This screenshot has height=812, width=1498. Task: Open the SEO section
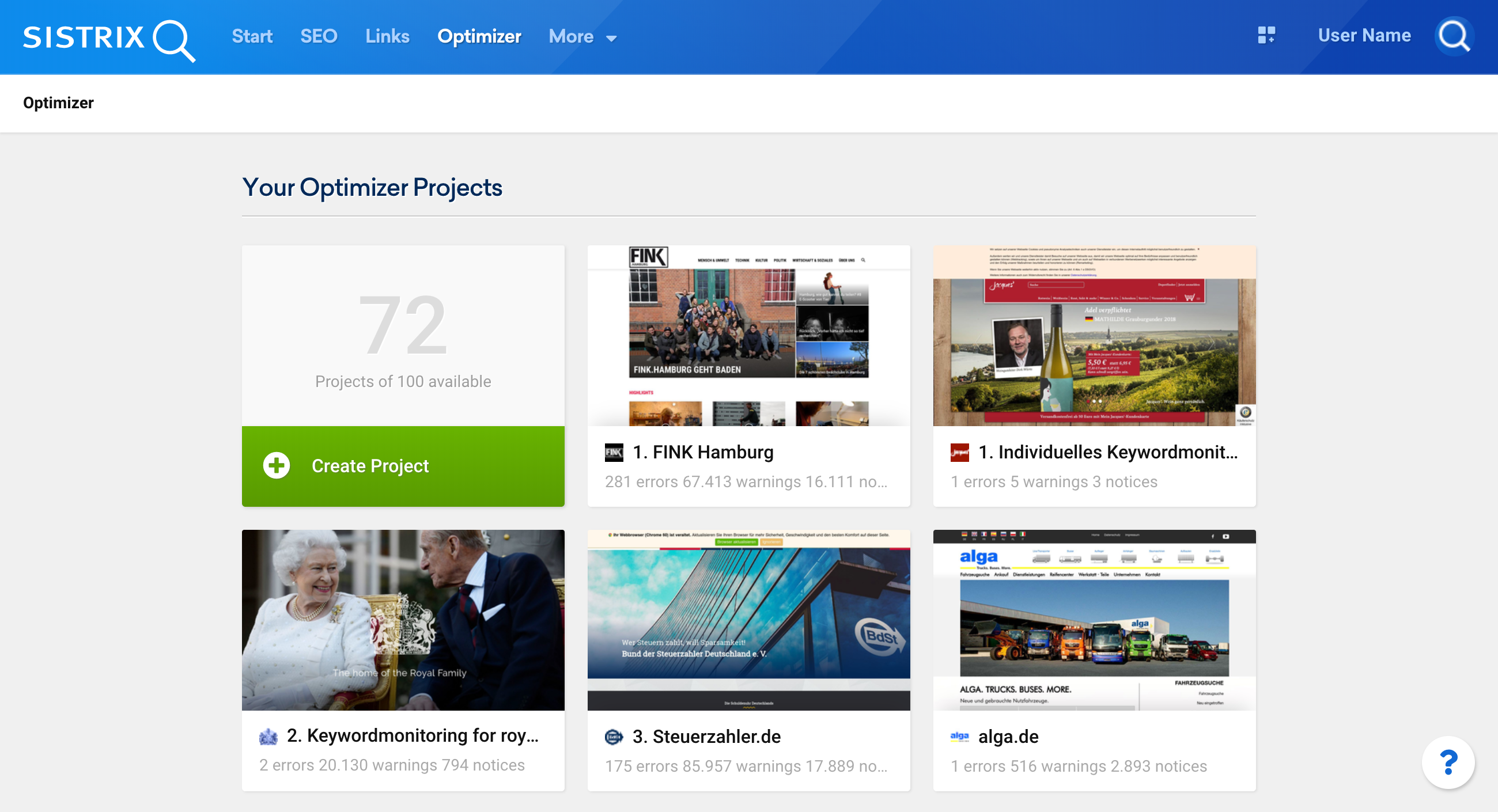tap(319, 36)
